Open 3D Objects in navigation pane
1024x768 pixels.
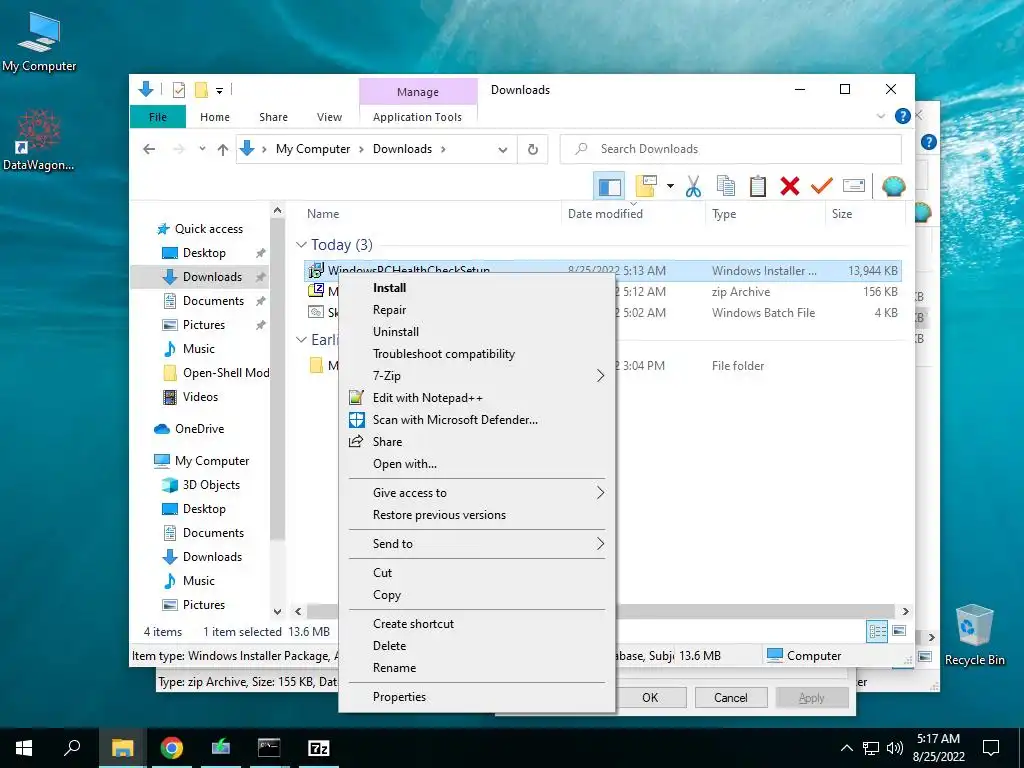[x=211, y=485]
